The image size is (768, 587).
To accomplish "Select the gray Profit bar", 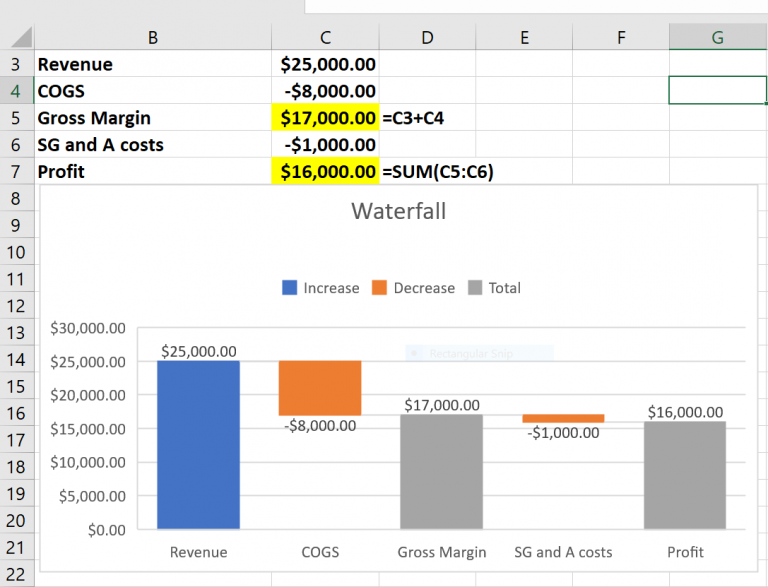I will 685,475.
